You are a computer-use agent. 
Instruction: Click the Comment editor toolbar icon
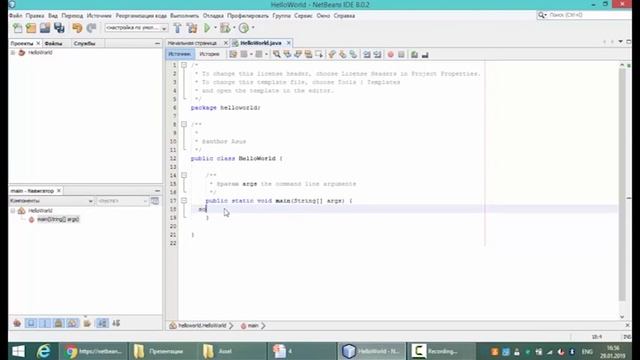tap(414, 54)
